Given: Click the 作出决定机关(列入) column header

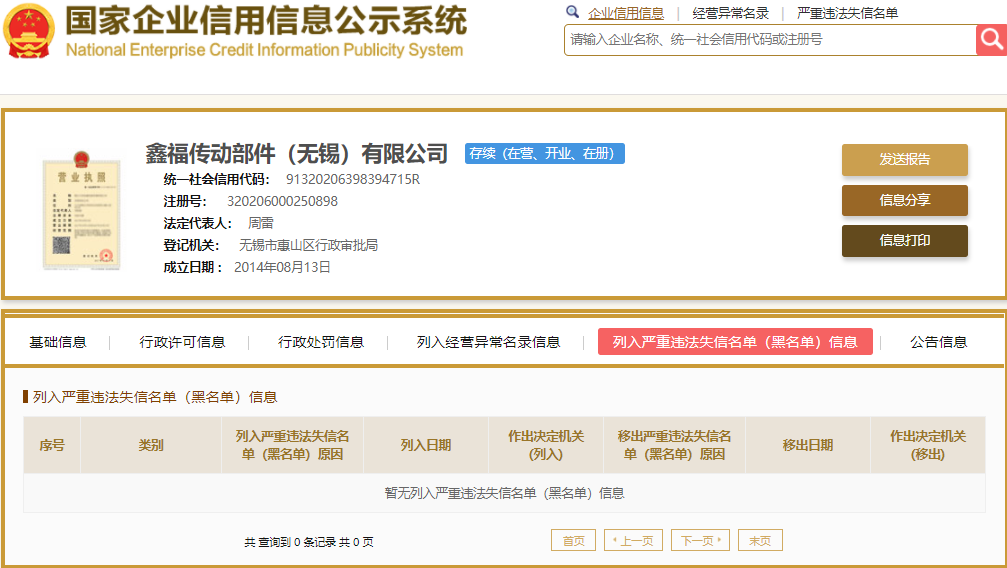Looking at the screenshot, I should click(546, 445).
